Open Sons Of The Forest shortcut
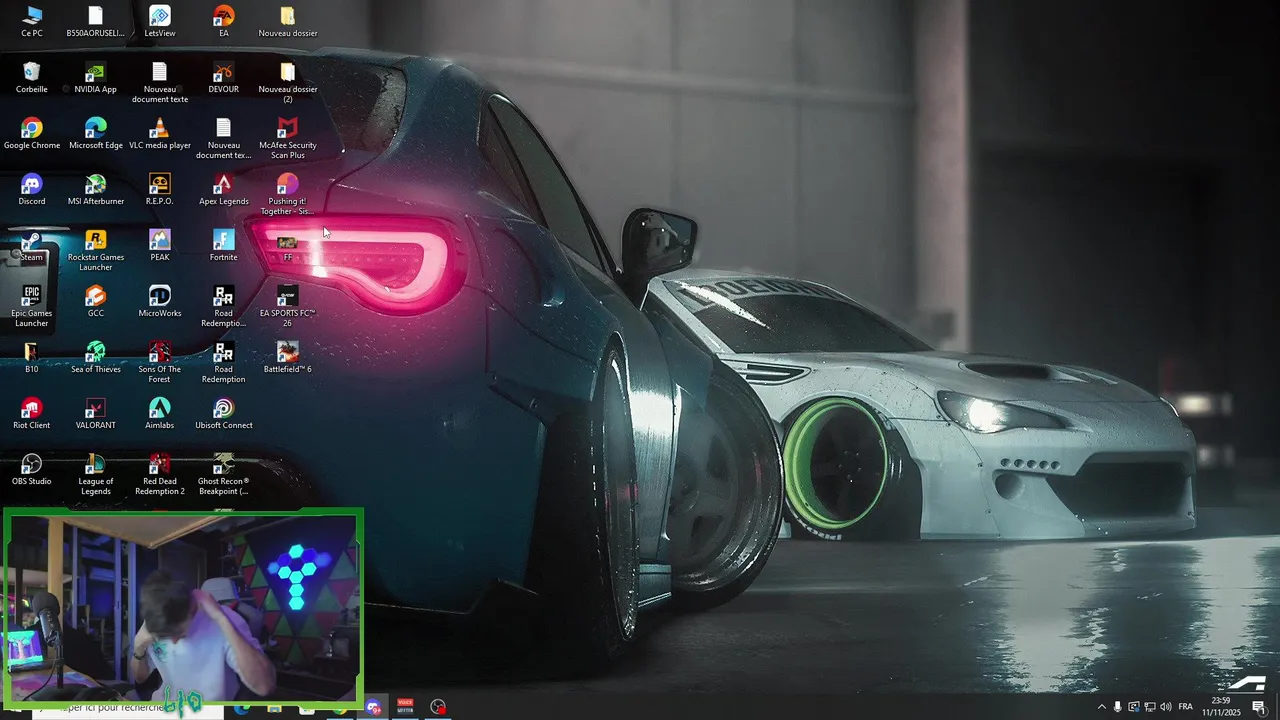This screenshot has height=720, width=1280. click(x=160, y=363)
